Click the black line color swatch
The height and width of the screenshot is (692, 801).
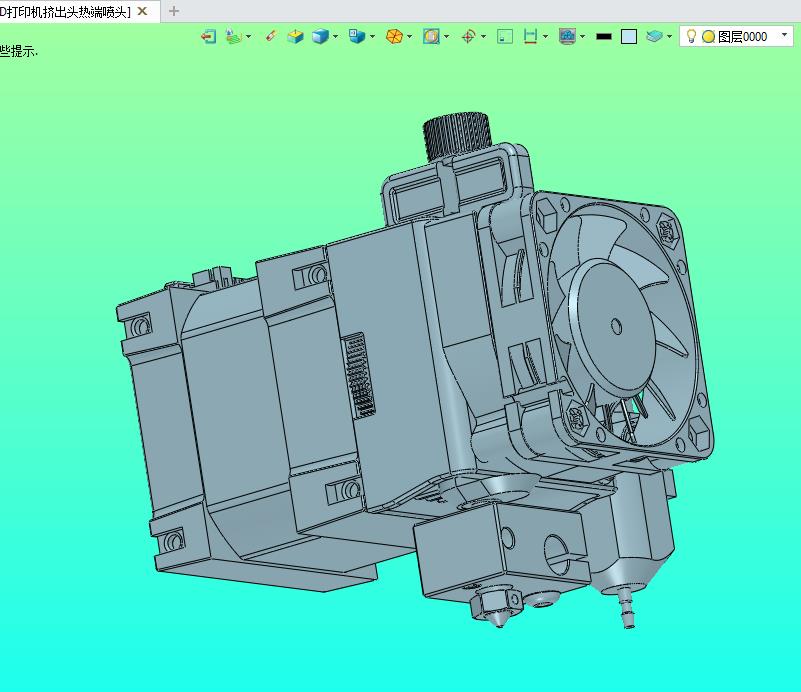pos(604,37)
